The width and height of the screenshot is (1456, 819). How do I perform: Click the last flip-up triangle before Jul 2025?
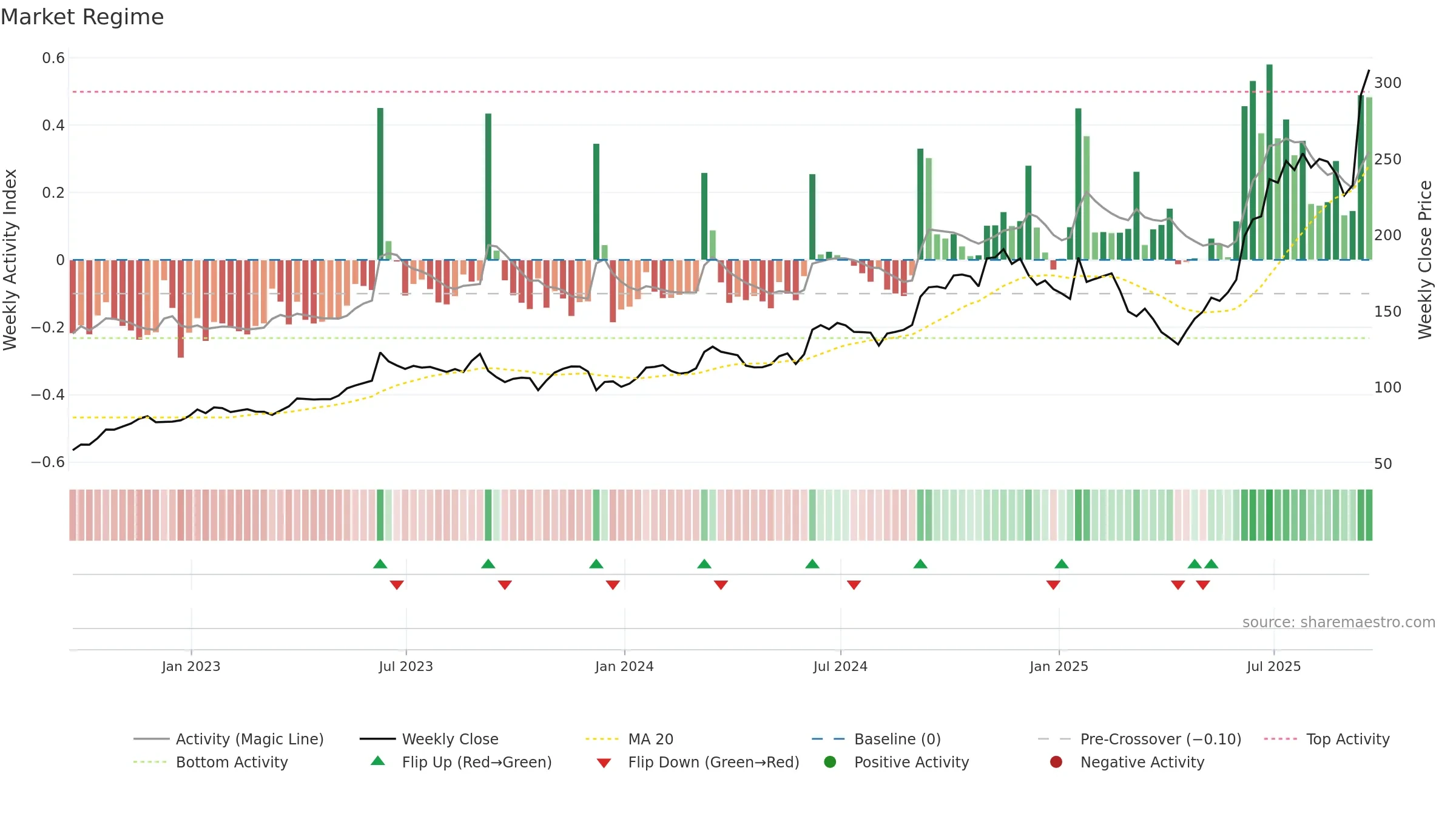[x=1212, y=564]
